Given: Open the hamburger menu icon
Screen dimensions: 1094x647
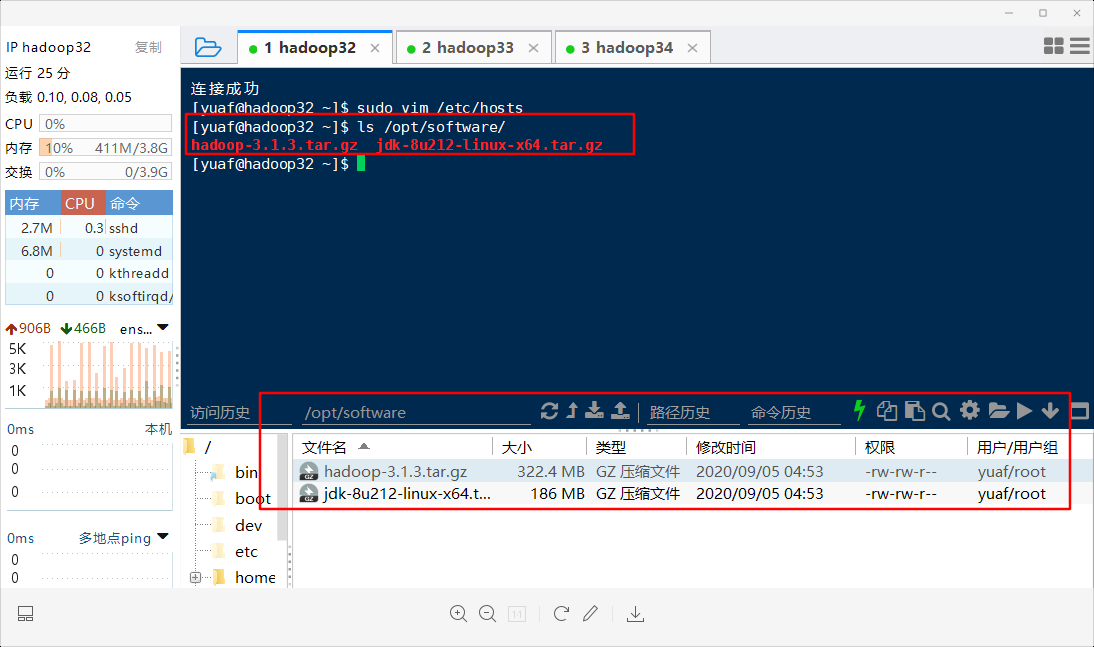Looking at the screenshot, I should 1080,46.
